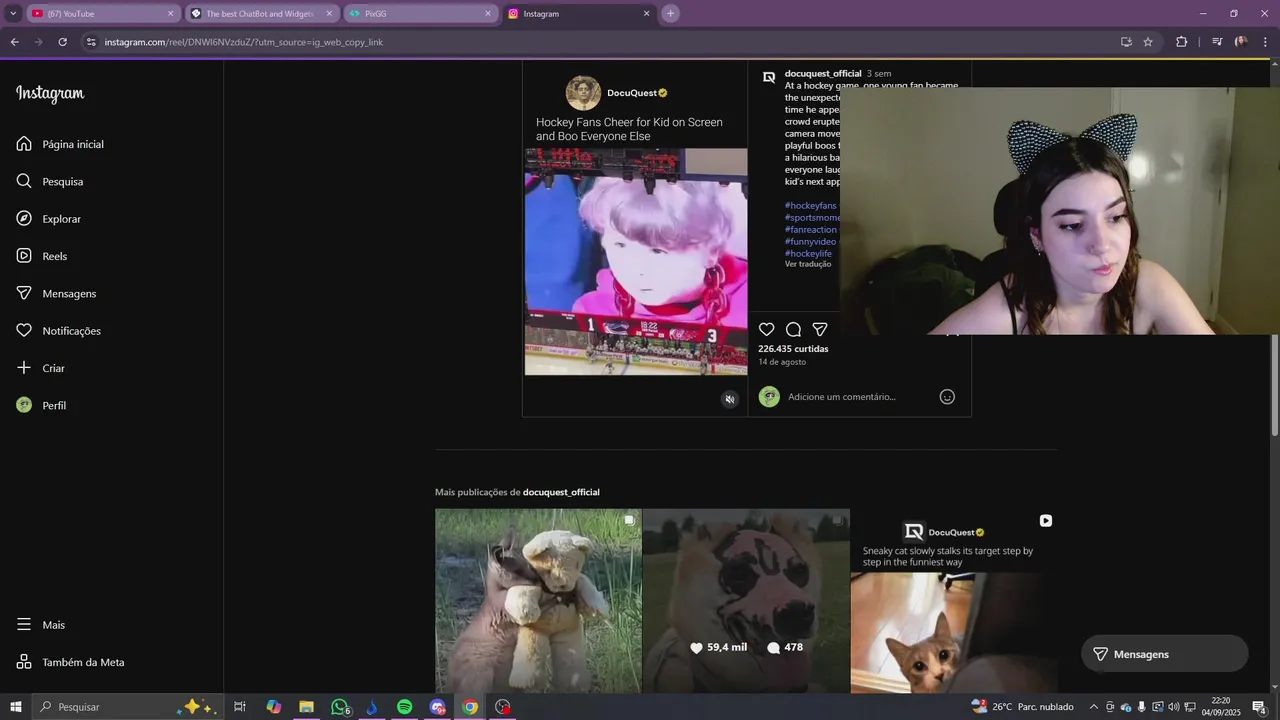Reload the Instagram page
This screenshot has height=720, width=1280.
tap(62, 42)
